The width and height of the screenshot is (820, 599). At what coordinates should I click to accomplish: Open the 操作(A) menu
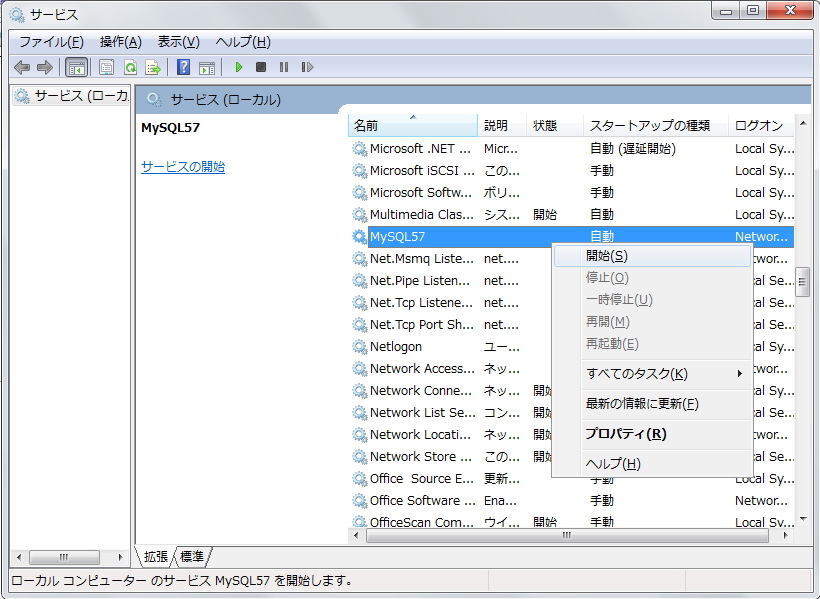[x=120, y=41]
